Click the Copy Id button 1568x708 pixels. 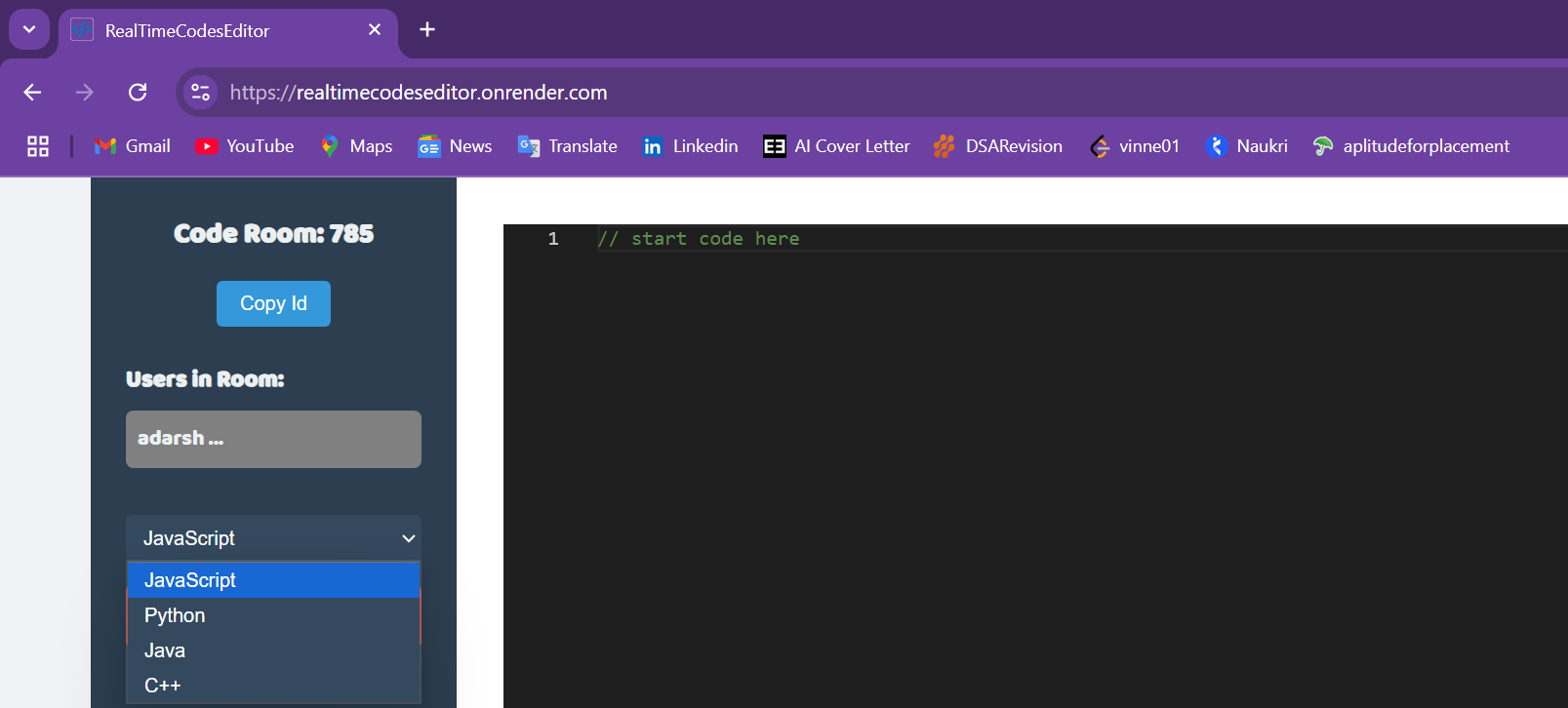pyautogui.click(x=273, y=303)
